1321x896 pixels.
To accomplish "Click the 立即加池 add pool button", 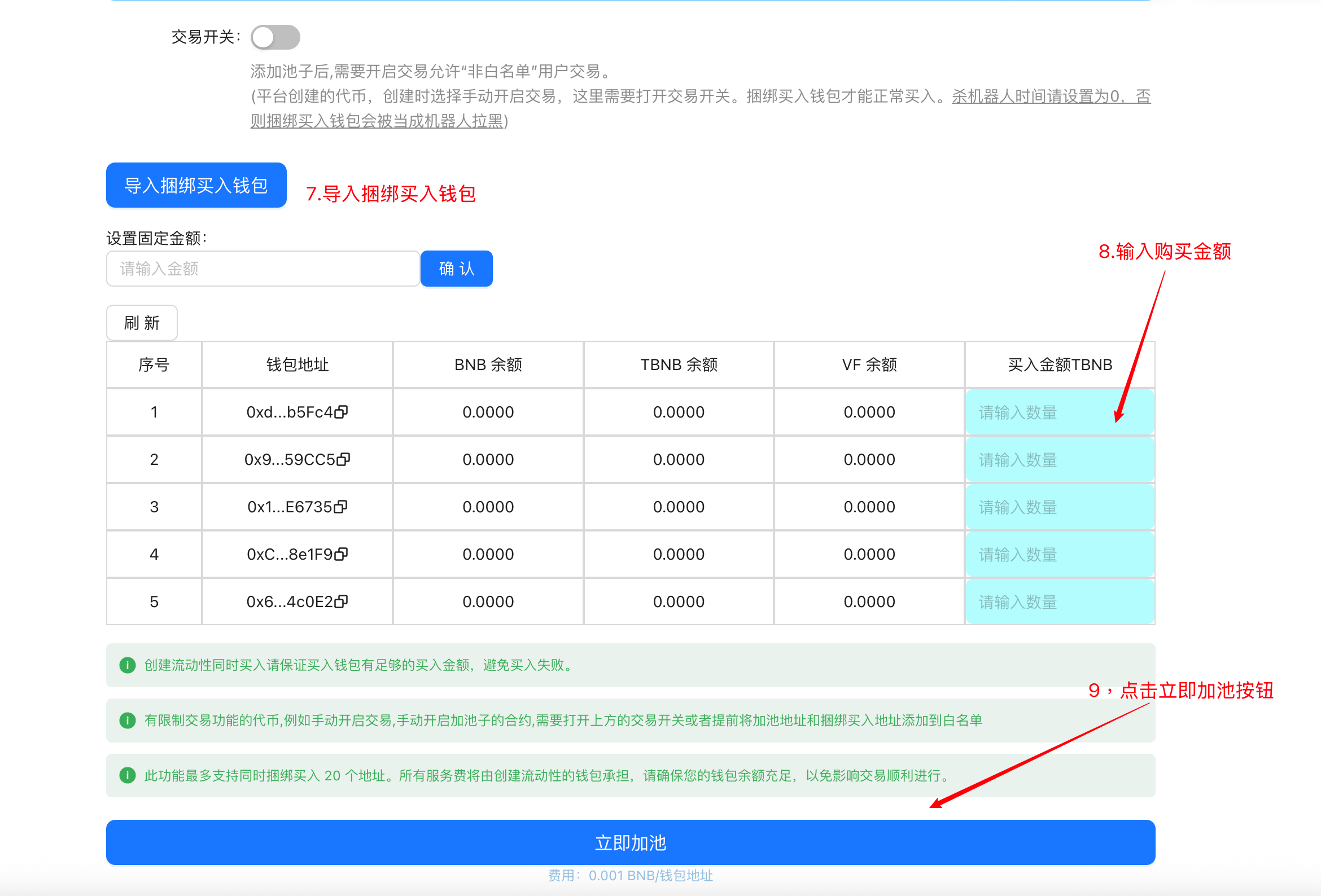I will pyautogui.click(x=630, y=842).
